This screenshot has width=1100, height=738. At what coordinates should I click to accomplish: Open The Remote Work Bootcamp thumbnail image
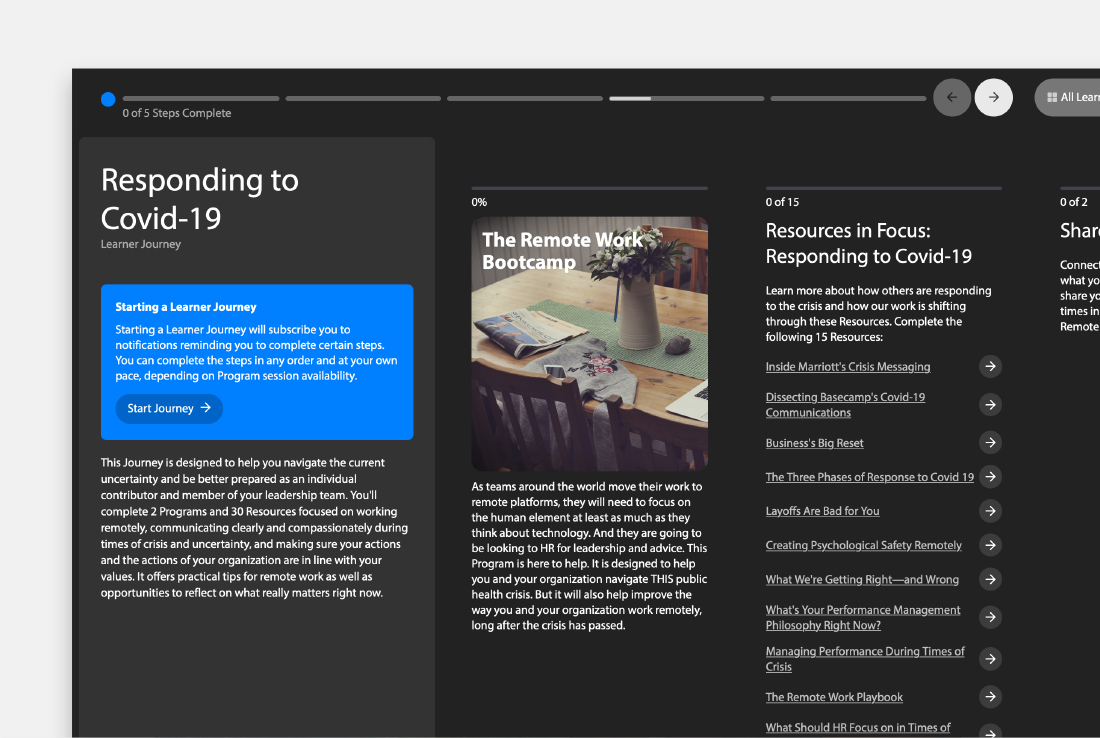click(x=589, y=344)
